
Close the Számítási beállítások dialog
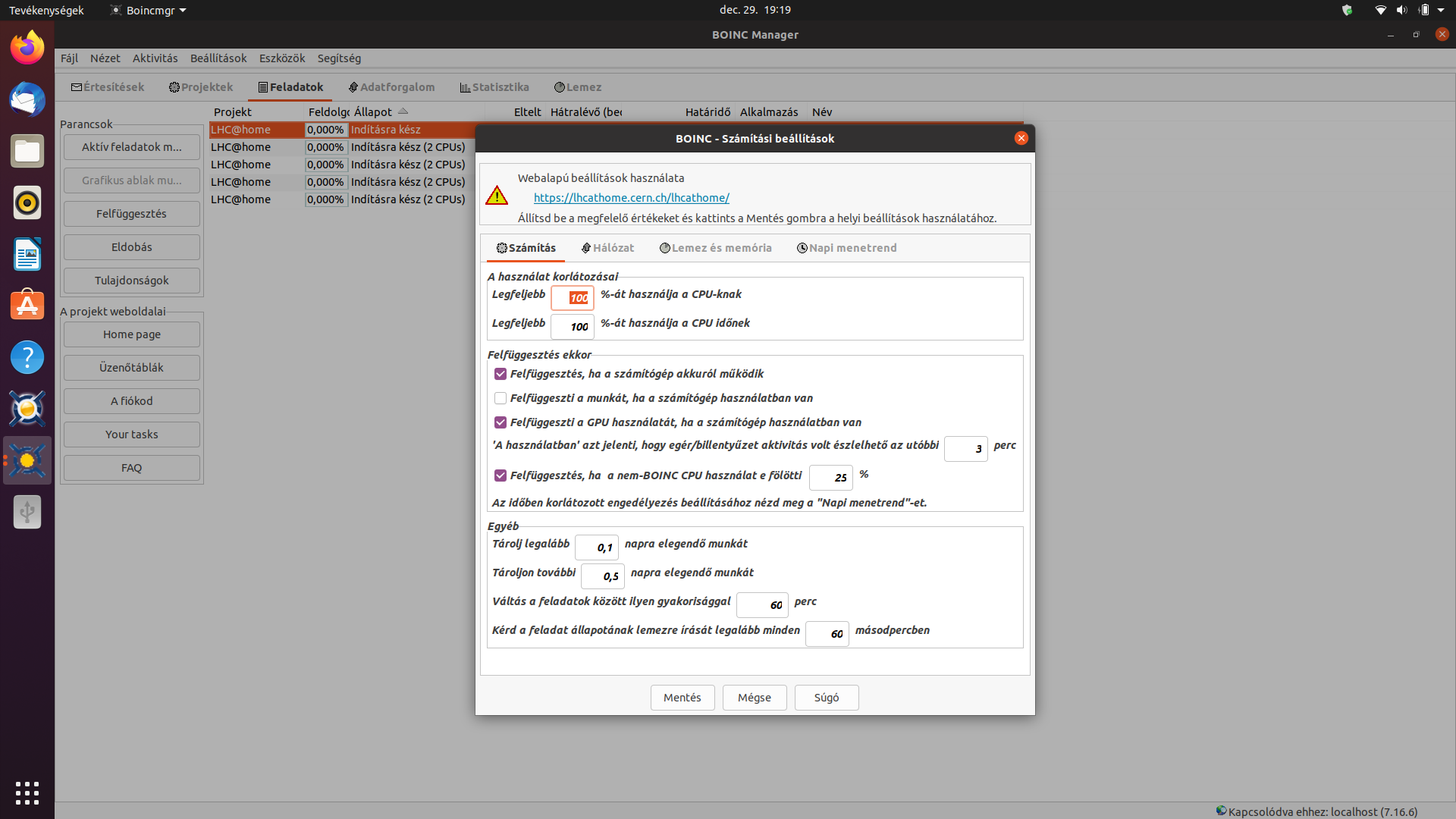1021,138
